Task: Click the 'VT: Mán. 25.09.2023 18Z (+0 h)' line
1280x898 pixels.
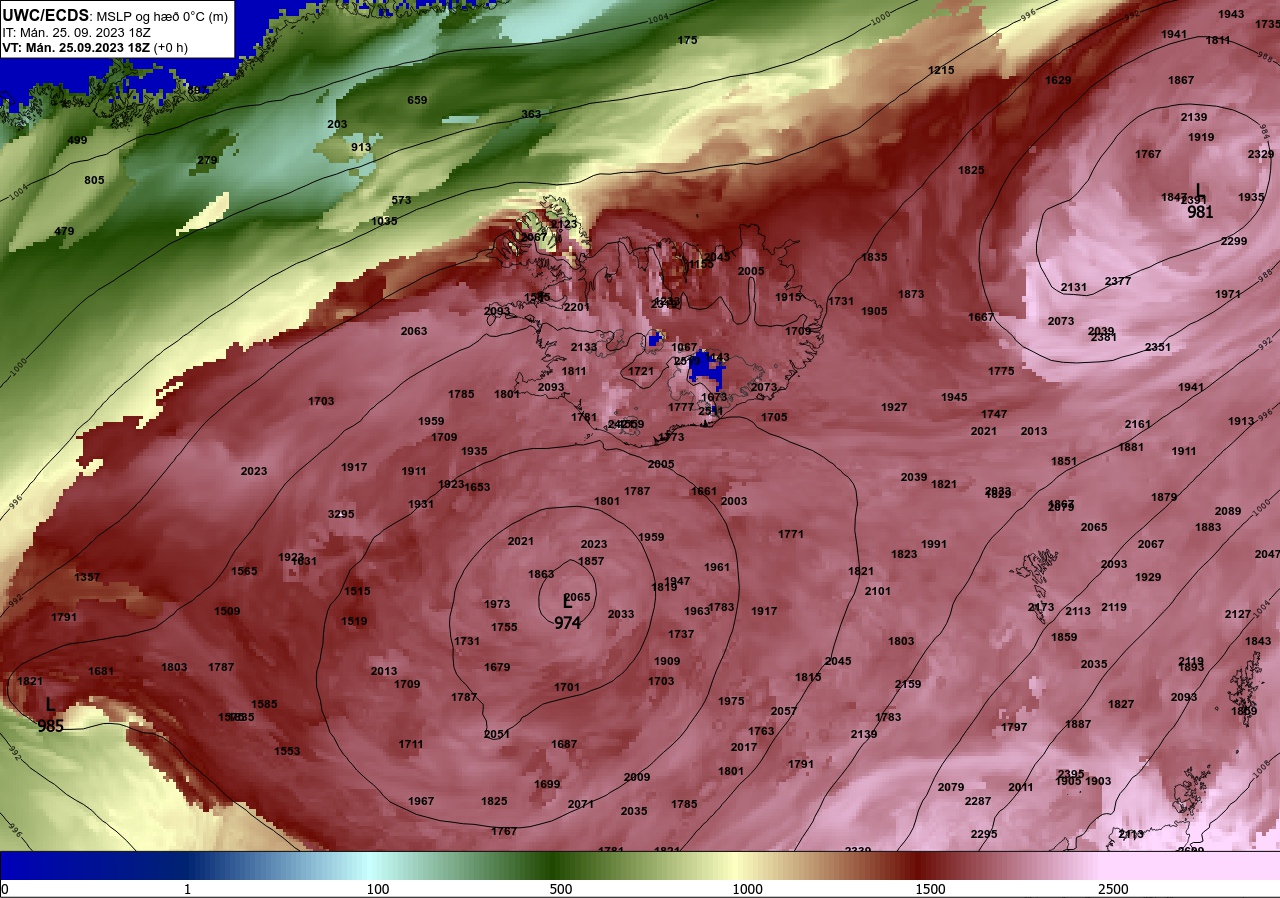Action: pyautogui.click(x=95, y=47)
